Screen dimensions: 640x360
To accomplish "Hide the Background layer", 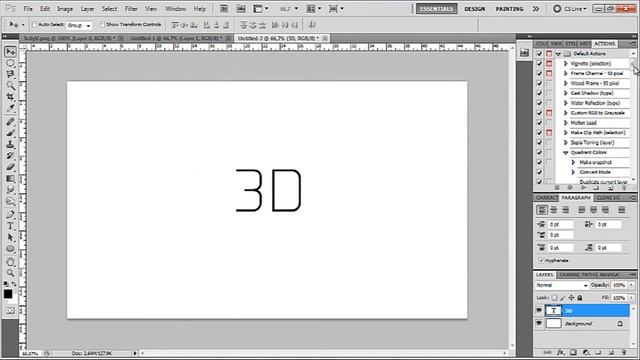I will coord(539,323).
